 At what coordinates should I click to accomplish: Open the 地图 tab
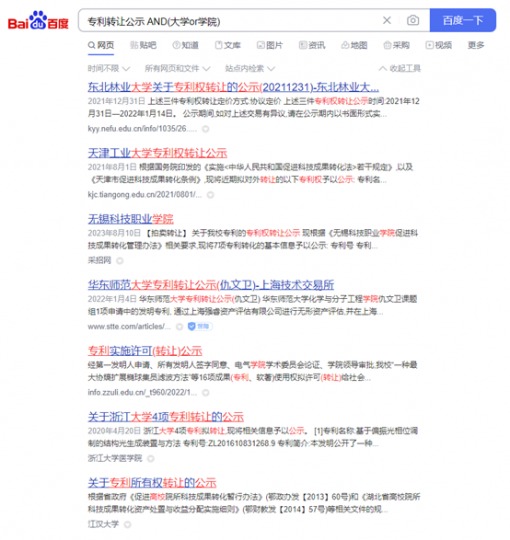coord(354,45)
